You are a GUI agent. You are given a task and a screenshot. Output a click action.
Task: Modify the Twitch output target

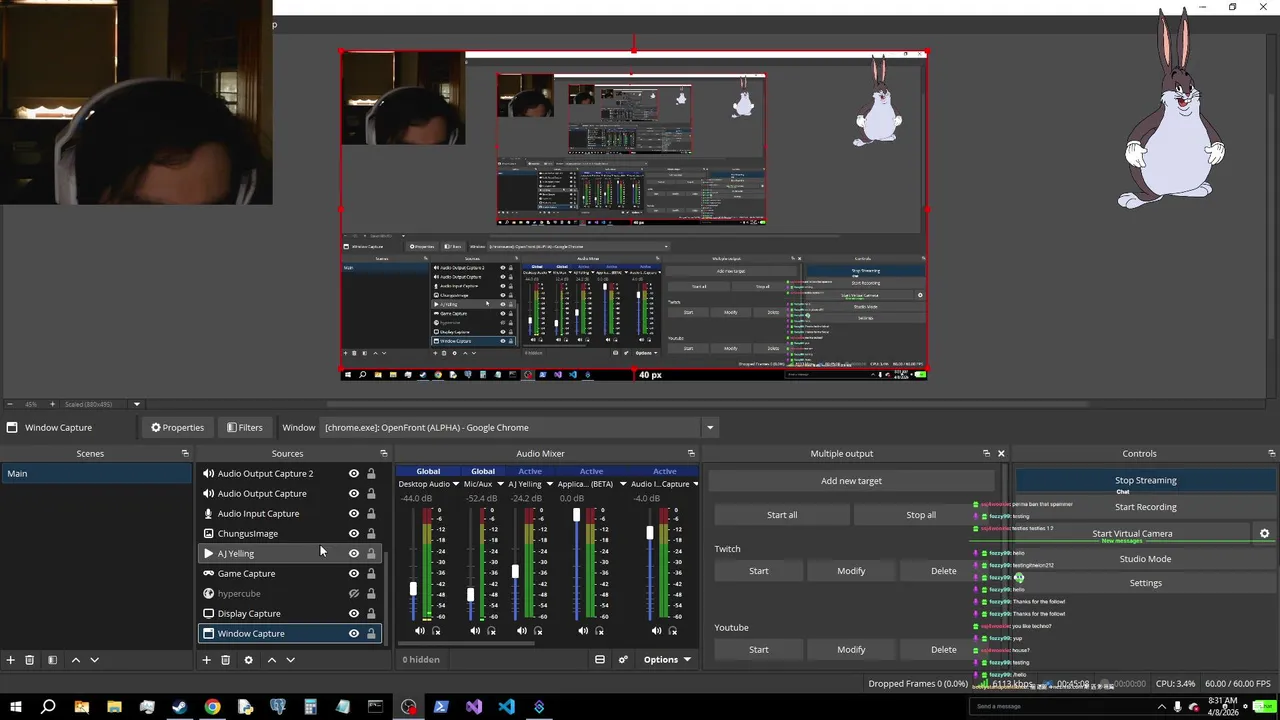(851, 571)
